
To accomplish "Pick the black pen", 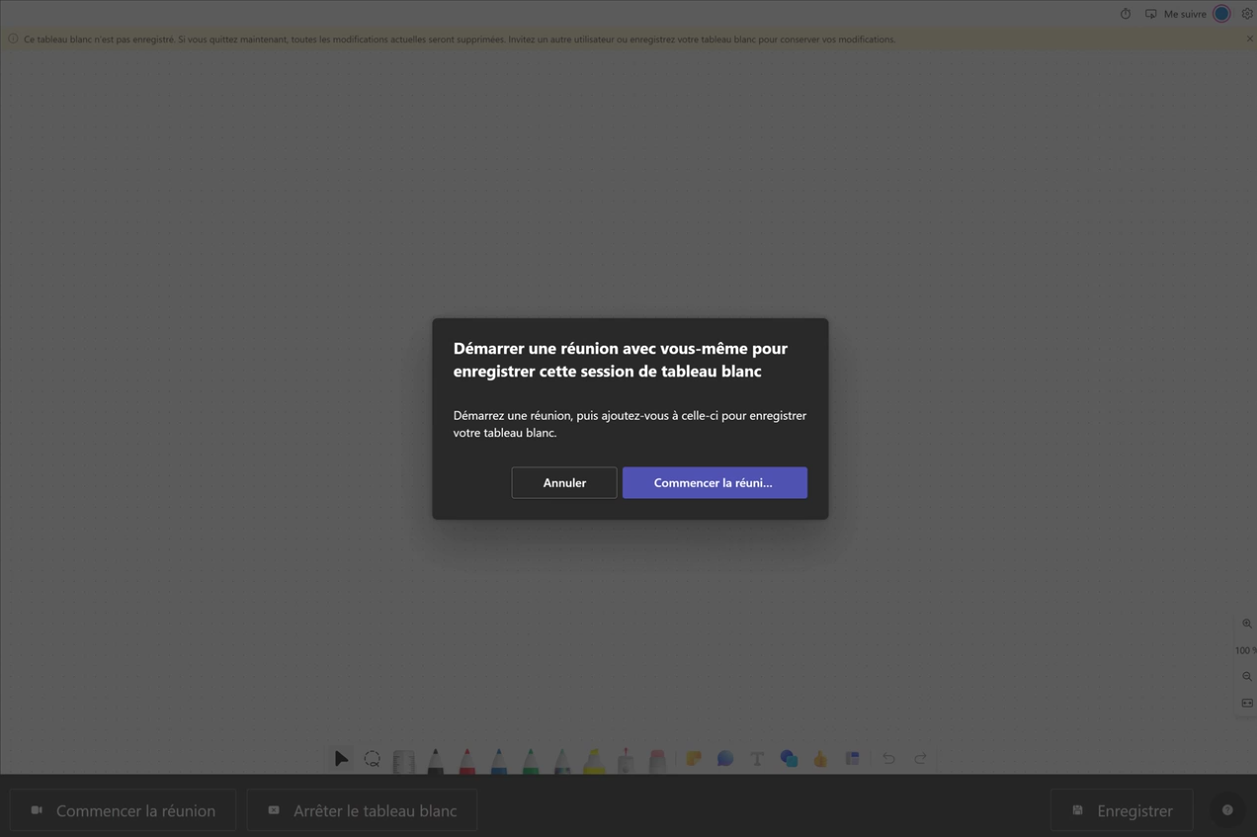I will pyautogui.click(x=434, y=758).
